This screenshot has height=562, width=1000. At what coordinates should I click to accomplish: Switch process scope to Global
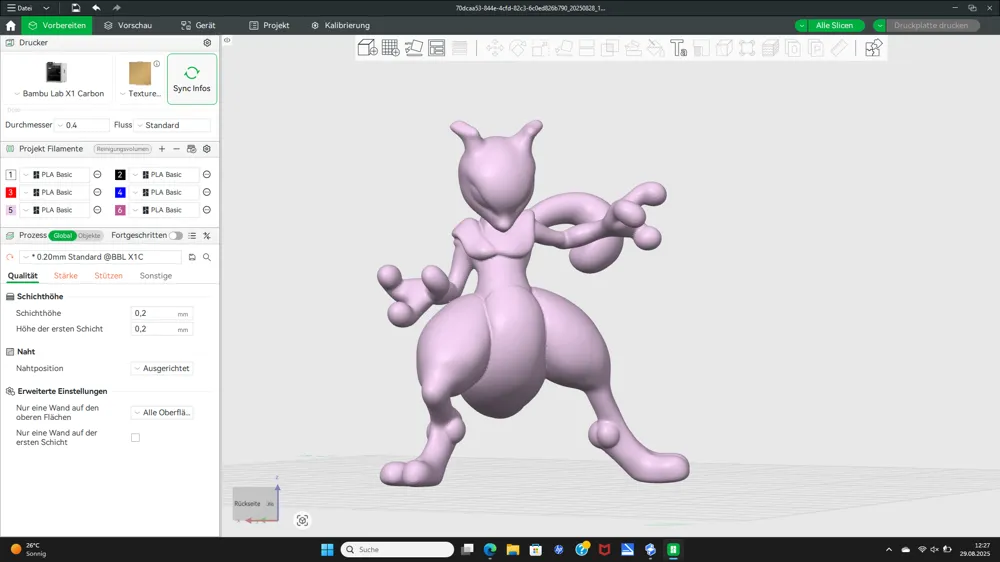point(62,235)
